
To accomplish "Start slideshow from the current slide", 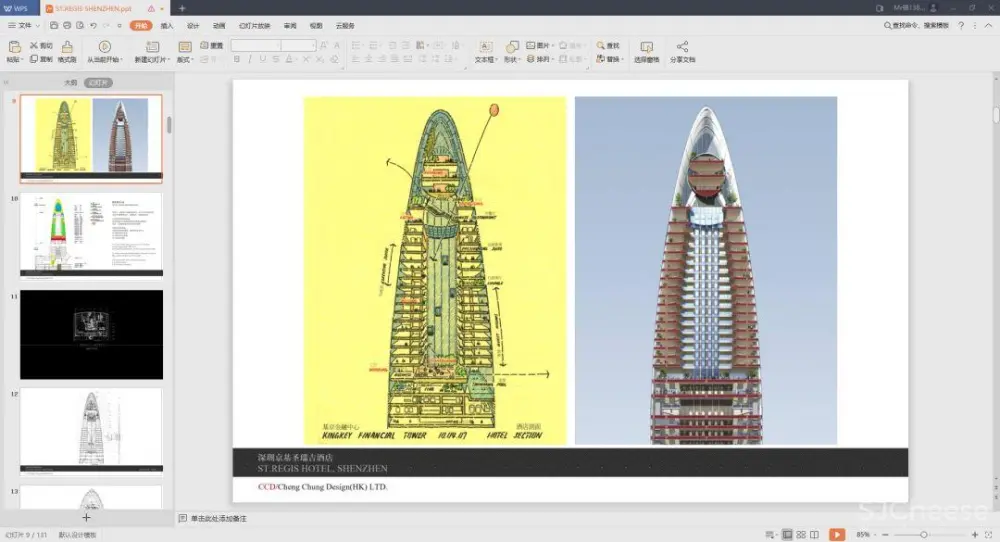I will [x=104, y=47].
